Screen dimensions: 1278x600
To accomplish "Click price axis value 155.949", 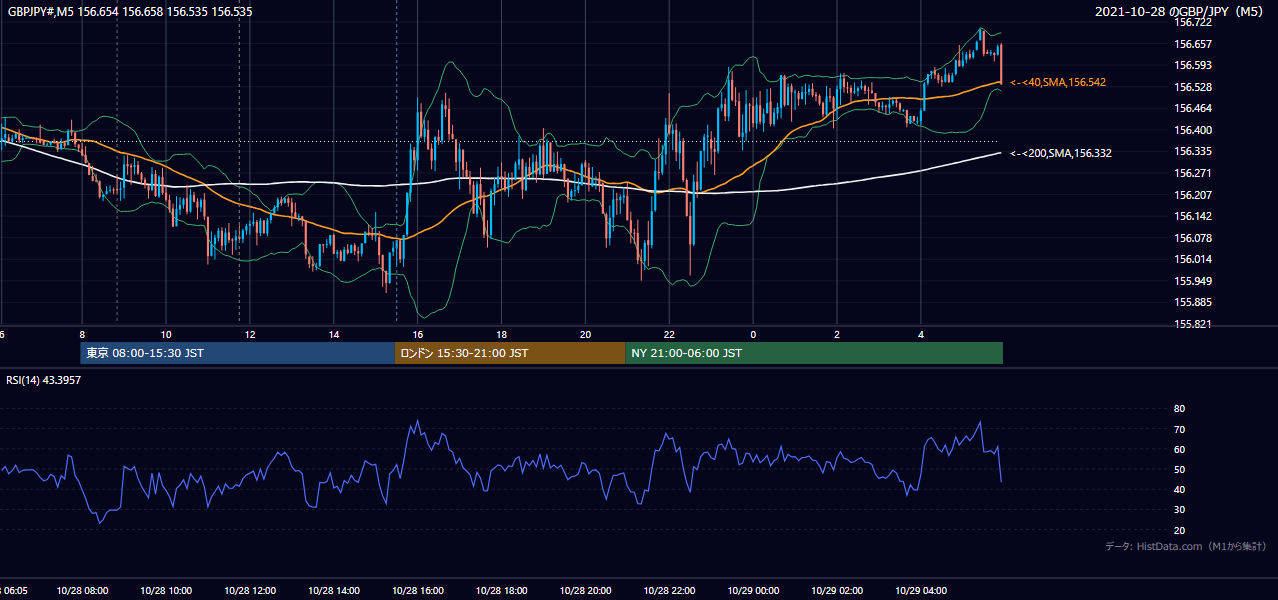I will (1193, 281).
